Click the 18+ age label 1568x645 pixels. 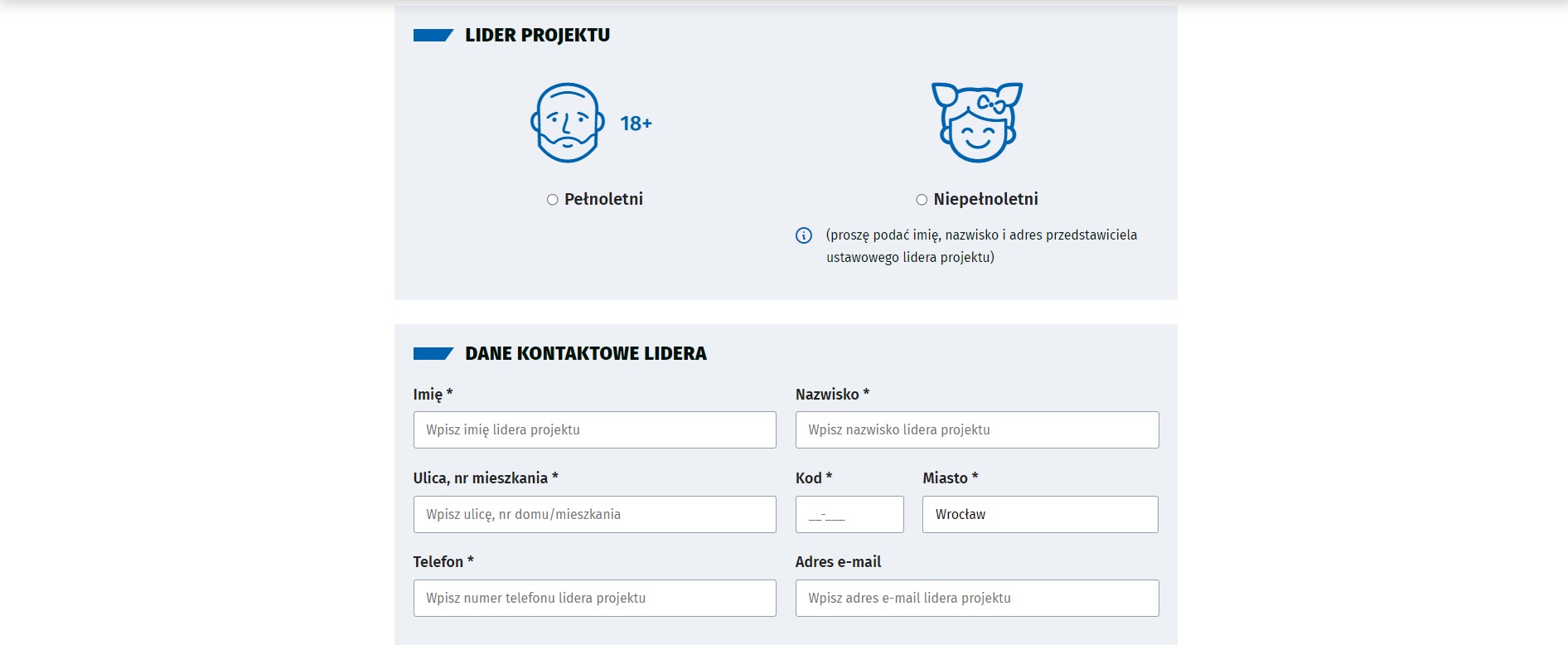pos(636,124)
